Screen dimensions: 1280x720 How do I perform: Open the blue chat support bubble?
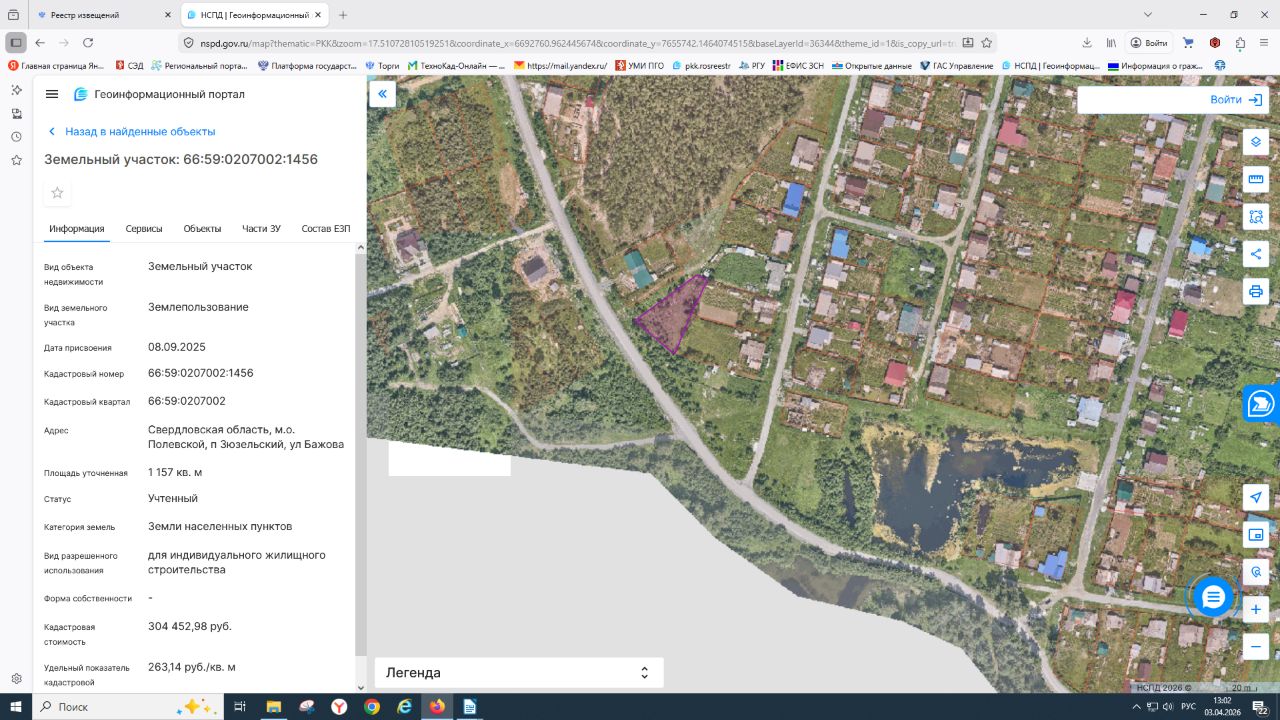coord(1213,597)
